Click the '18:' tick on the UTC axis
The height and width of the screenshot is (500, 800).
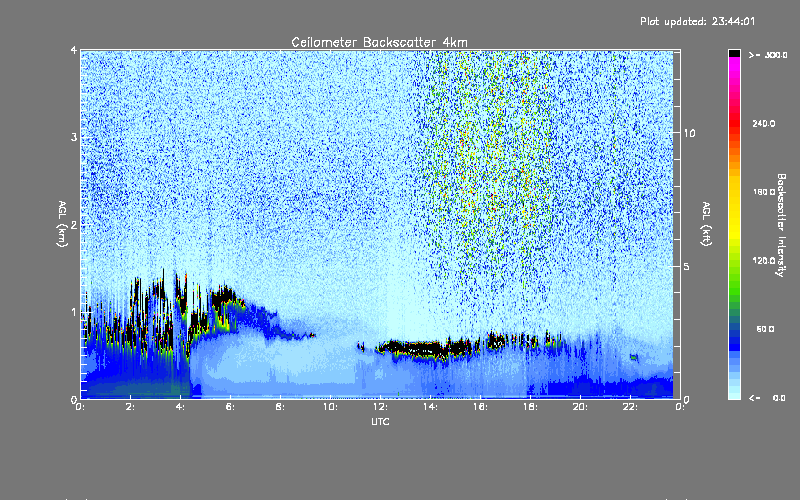point(530,407)
